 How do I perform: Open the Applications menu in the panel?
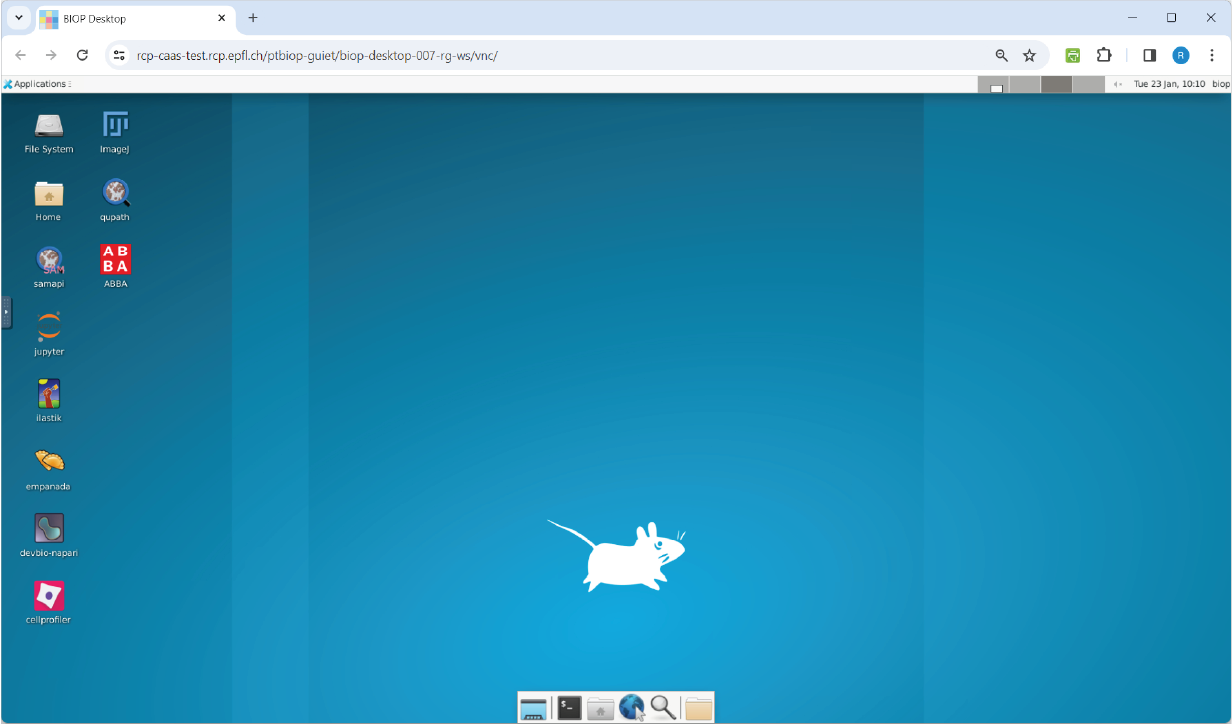[x=37, y=84]
